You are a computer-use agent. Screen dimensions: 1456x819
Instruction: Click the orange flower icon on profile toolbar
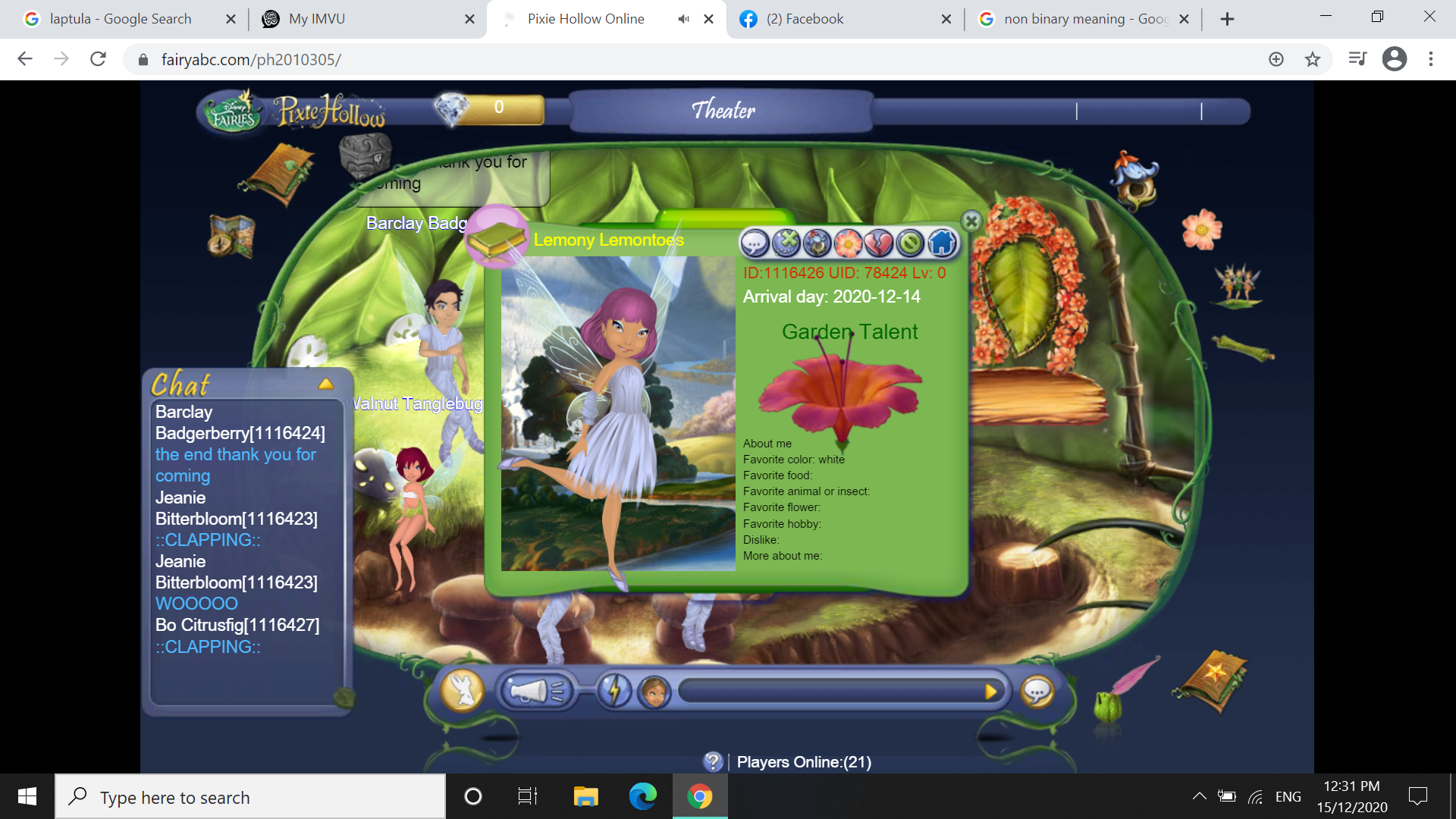pyautogui.click(x=849, y=243)
